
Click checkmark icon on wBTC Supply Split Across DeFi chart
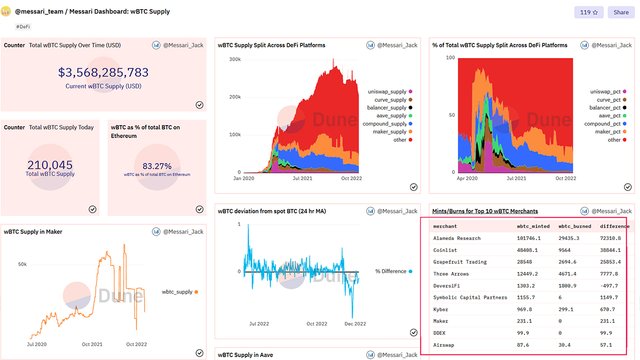click(x=413, y=187)
